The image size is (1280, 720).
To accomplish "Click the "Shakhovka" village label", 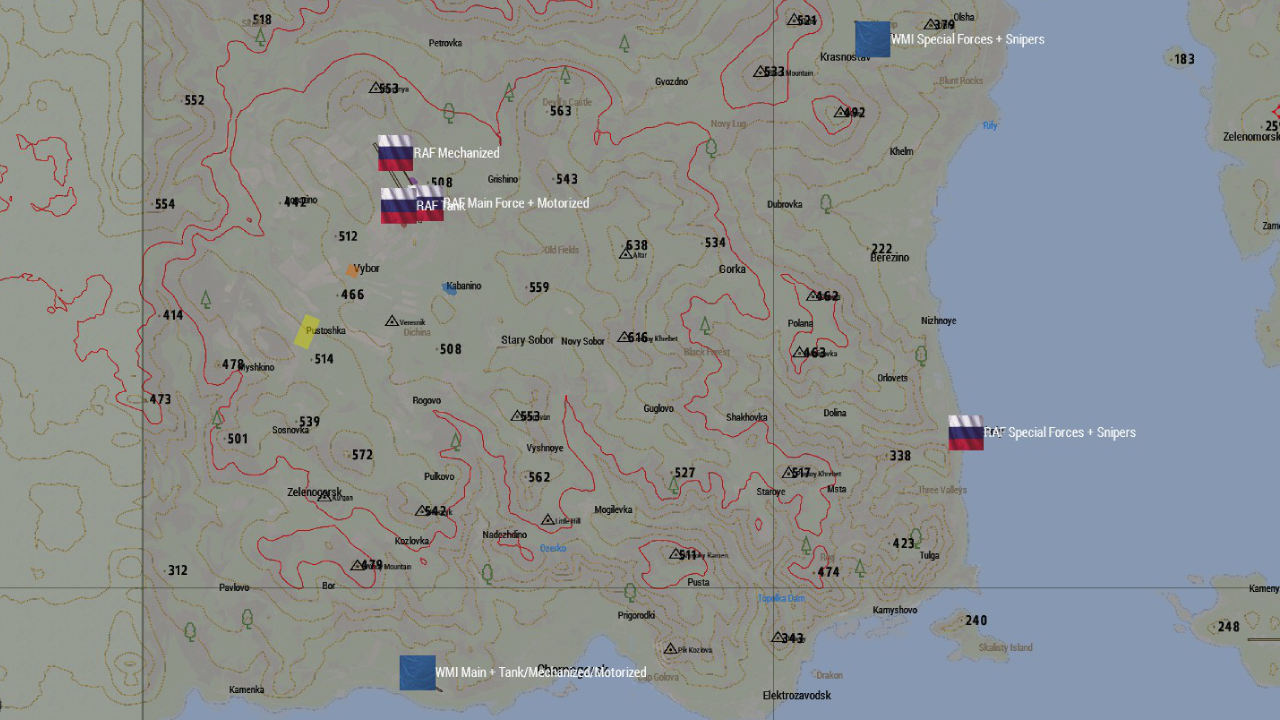I will coord(747,417).
